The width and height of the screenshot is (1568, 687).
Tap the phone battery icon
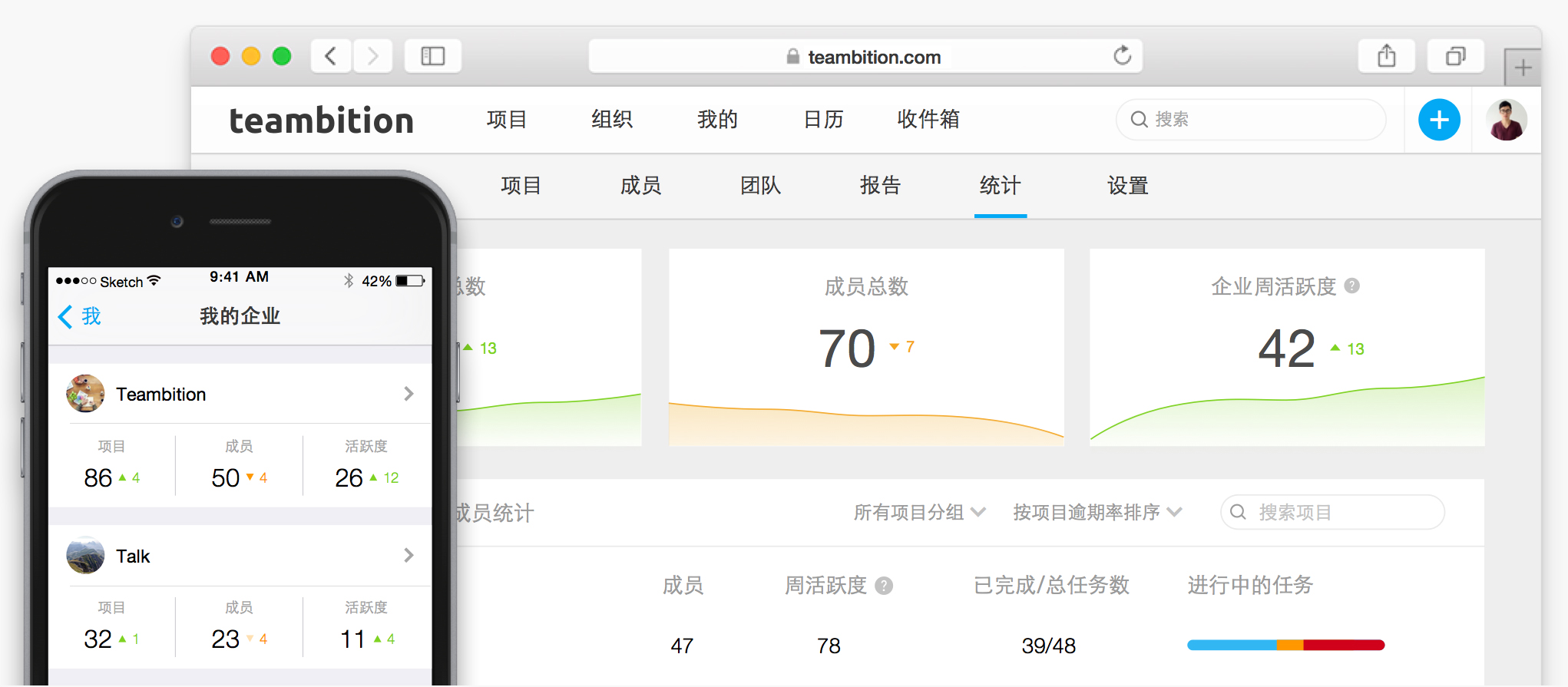(411, 281)
